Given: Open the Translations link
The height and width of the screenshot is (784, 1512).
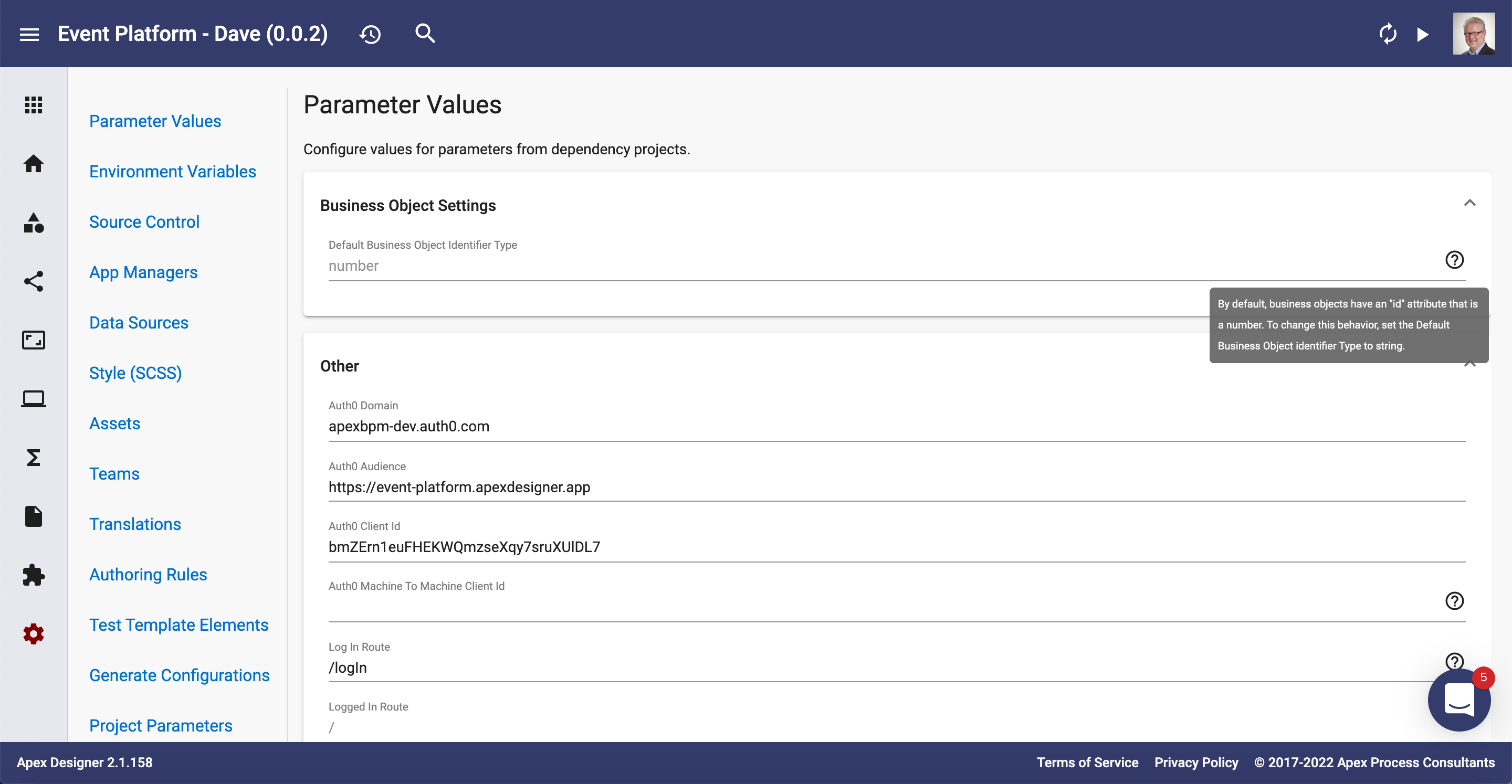Looking at the screenshot, I should point(135,524).
